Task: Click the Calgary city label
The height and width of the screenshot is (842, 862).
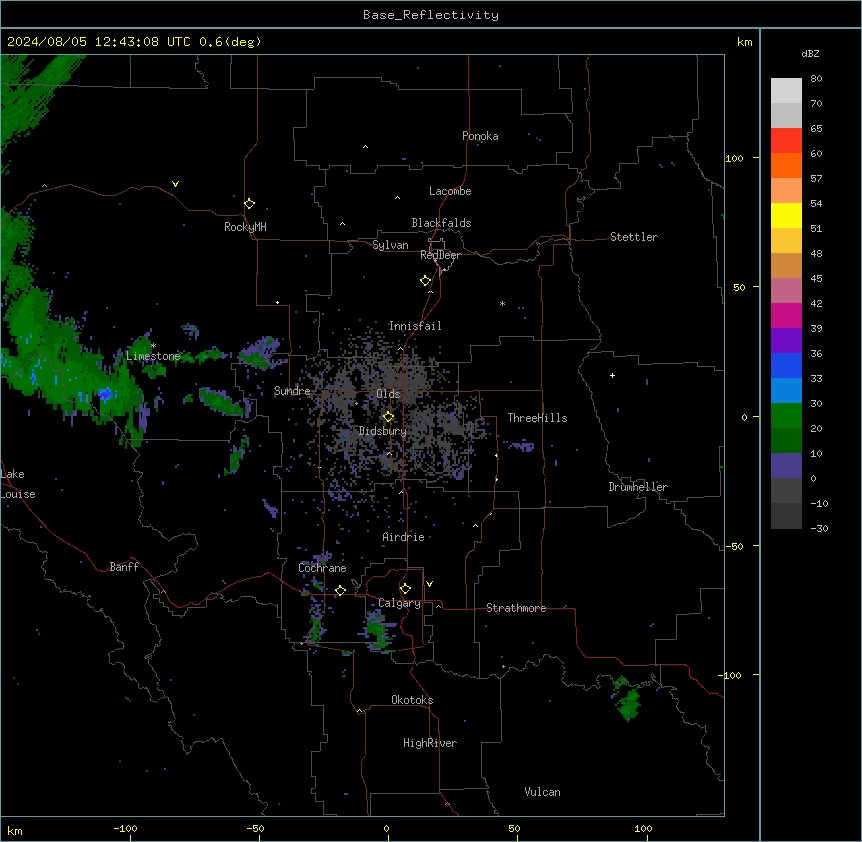Action: point(399,603)
